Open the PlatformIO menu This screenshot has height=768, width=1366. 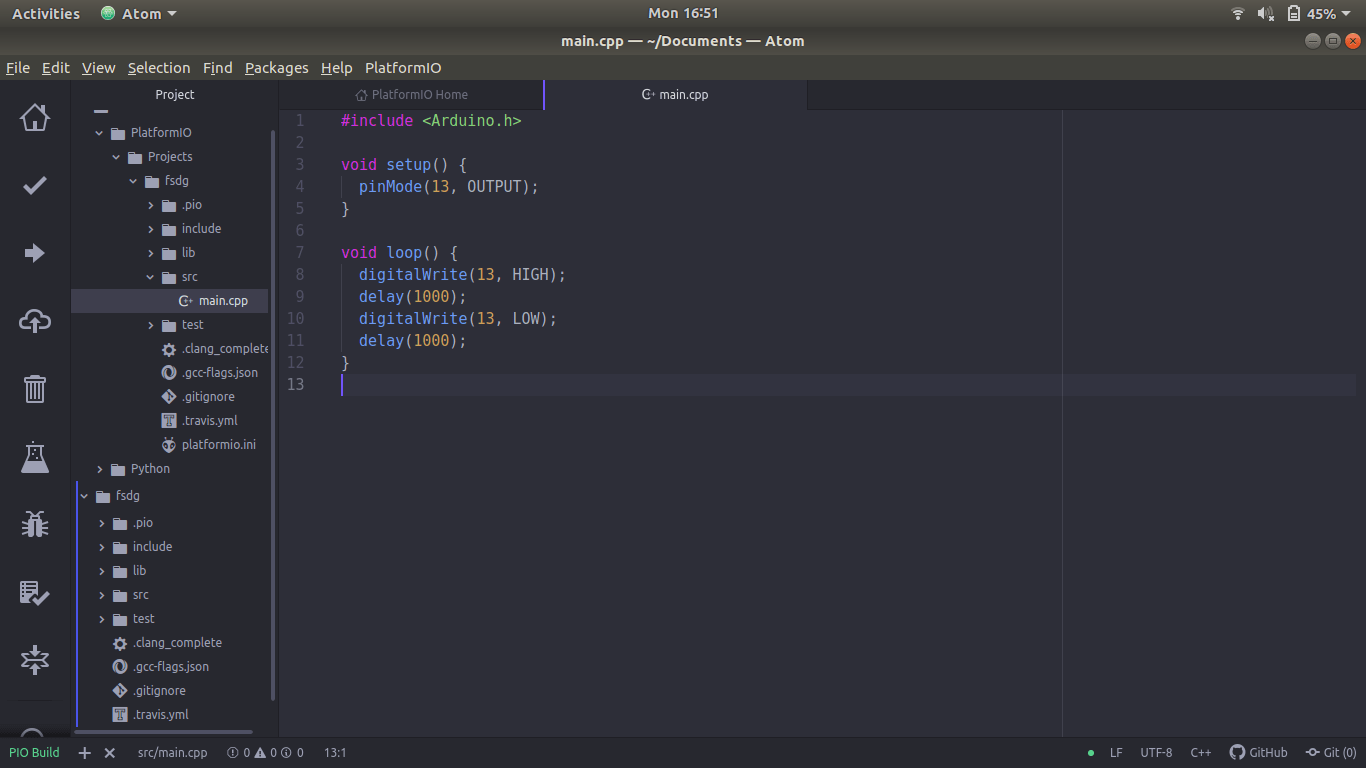(x=403, y=68)
